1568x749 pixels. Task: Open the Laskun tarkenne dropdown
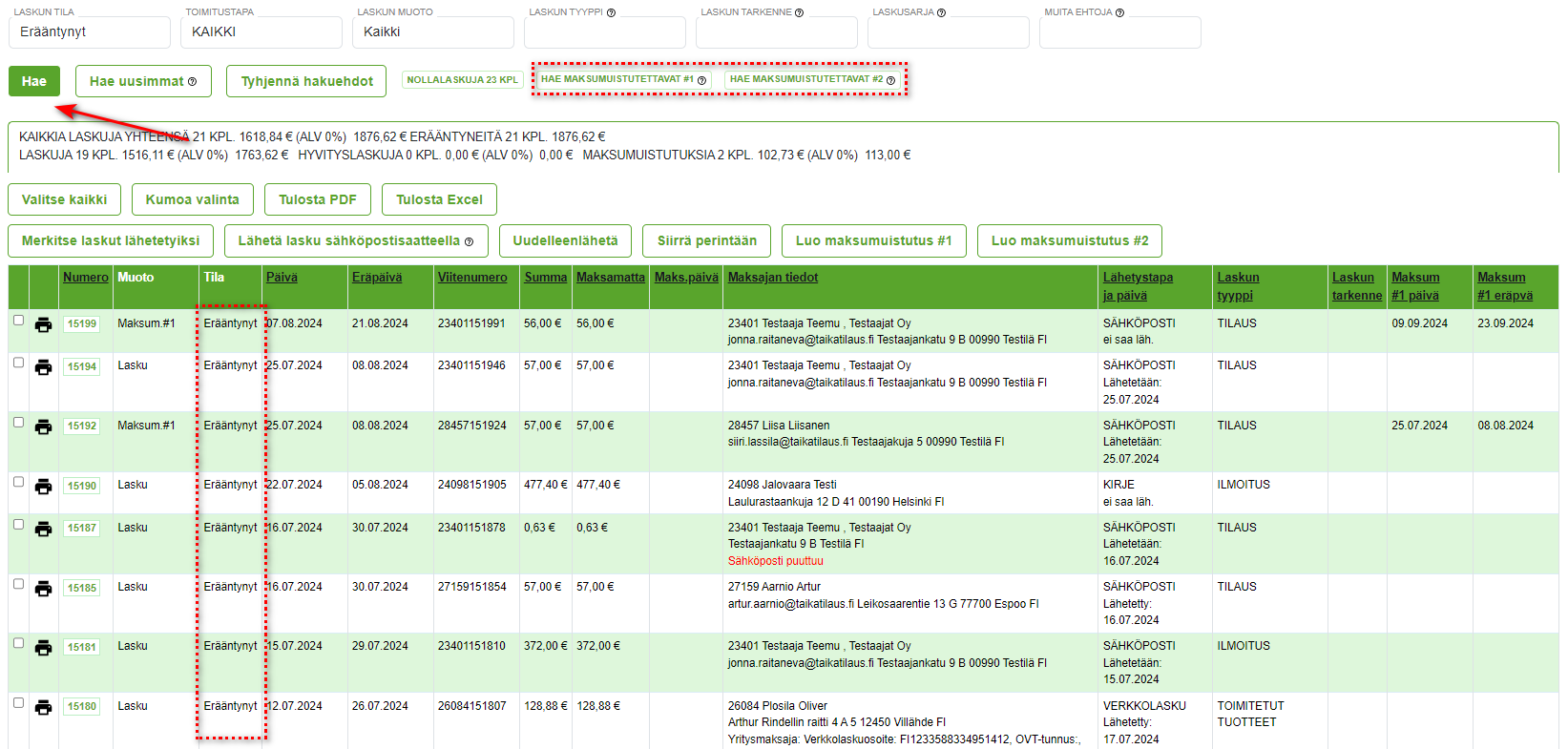[x=777, y=32]
